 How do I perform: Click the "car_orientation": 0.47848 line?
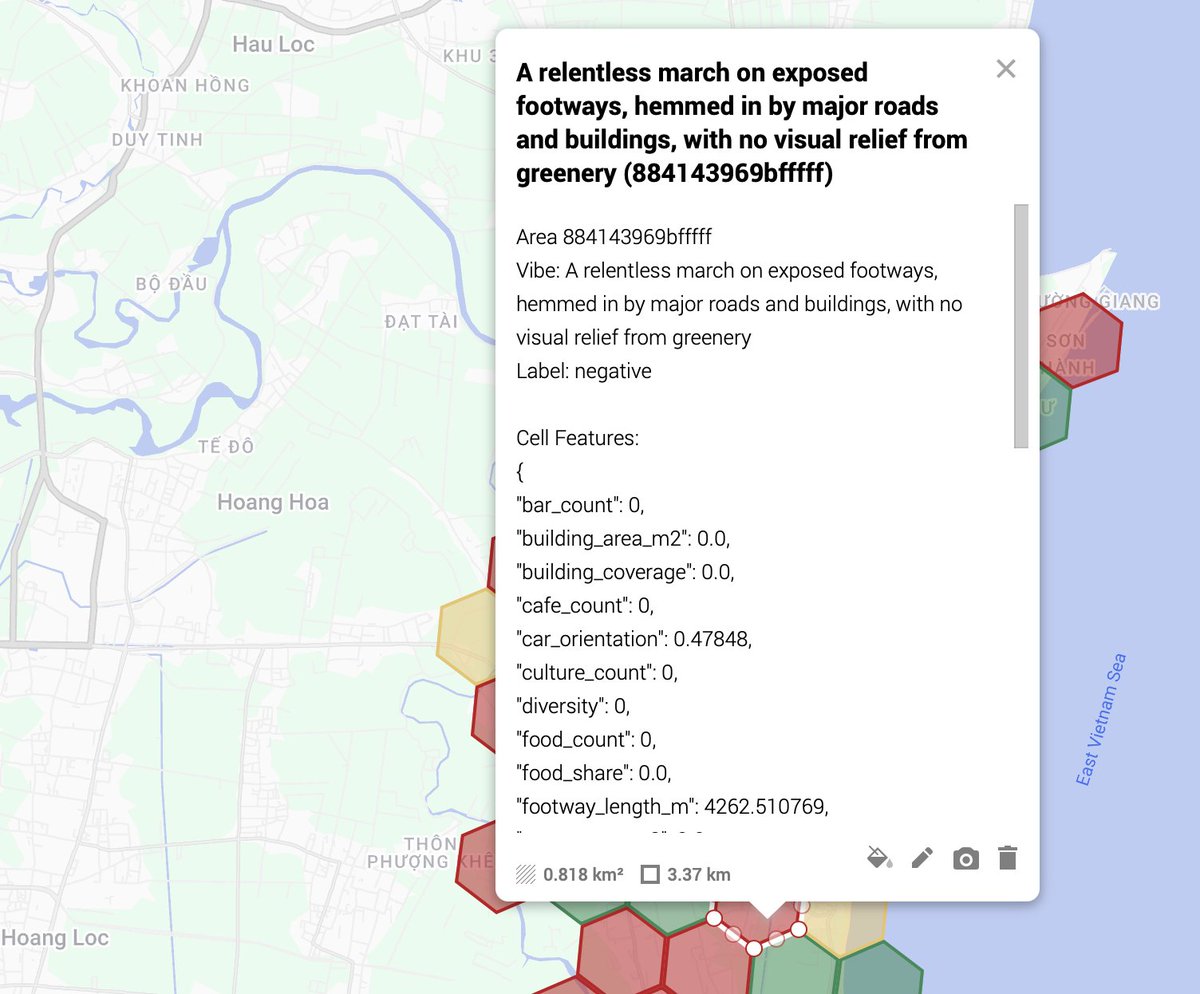point(634,639)
